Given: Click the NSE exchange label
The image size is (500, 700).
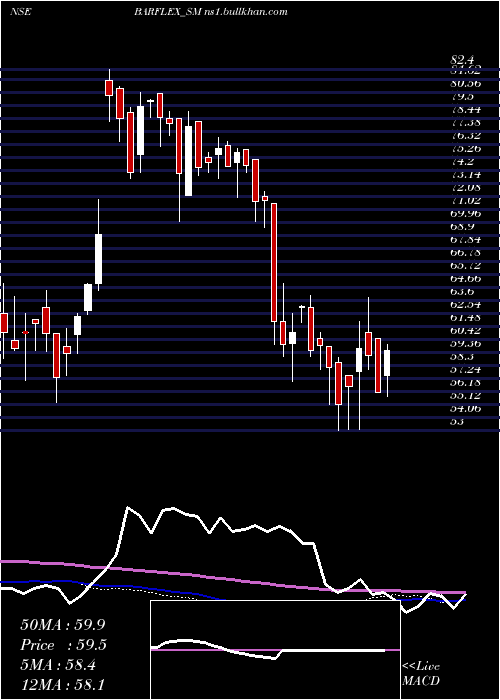Looking at the screenshot, I should [20, 12].
